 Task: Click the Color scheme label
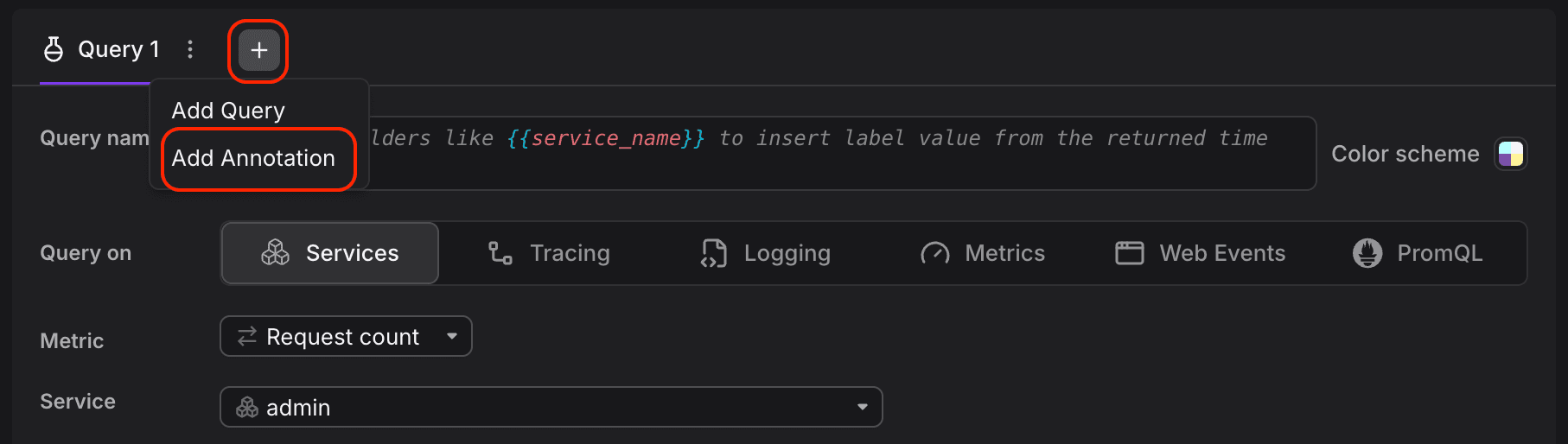coord(1405,154)
